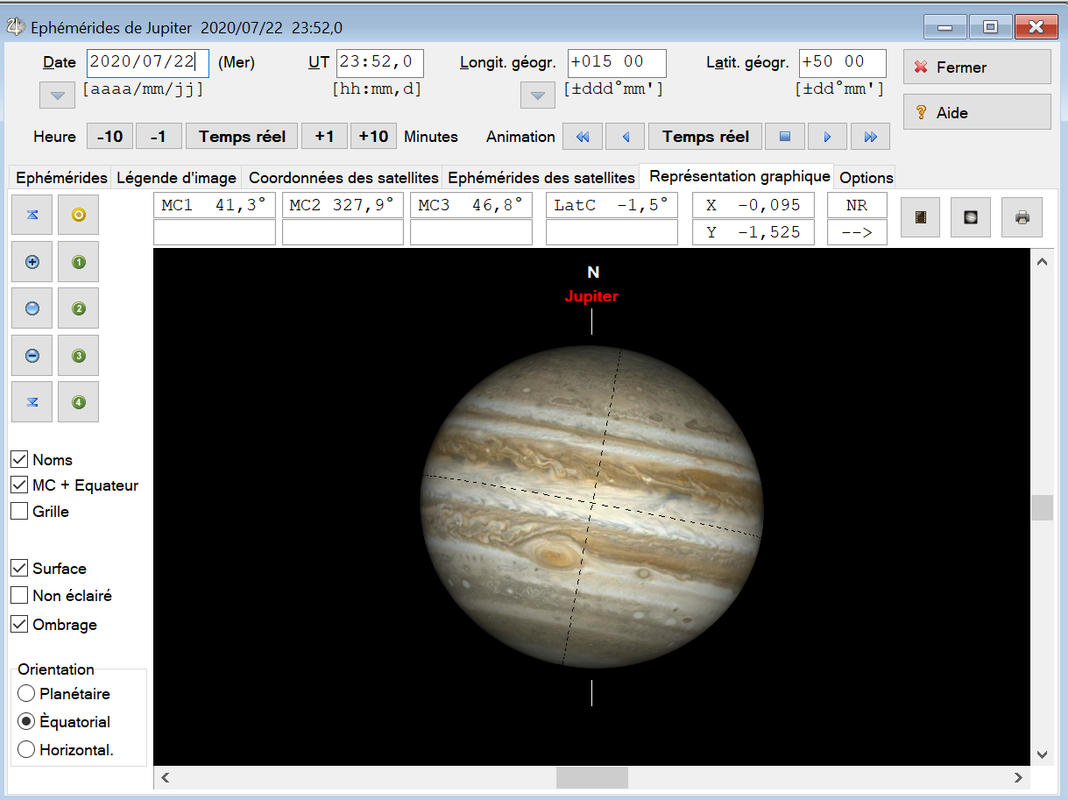Toggle the Surface checkbox

point(19,569)
